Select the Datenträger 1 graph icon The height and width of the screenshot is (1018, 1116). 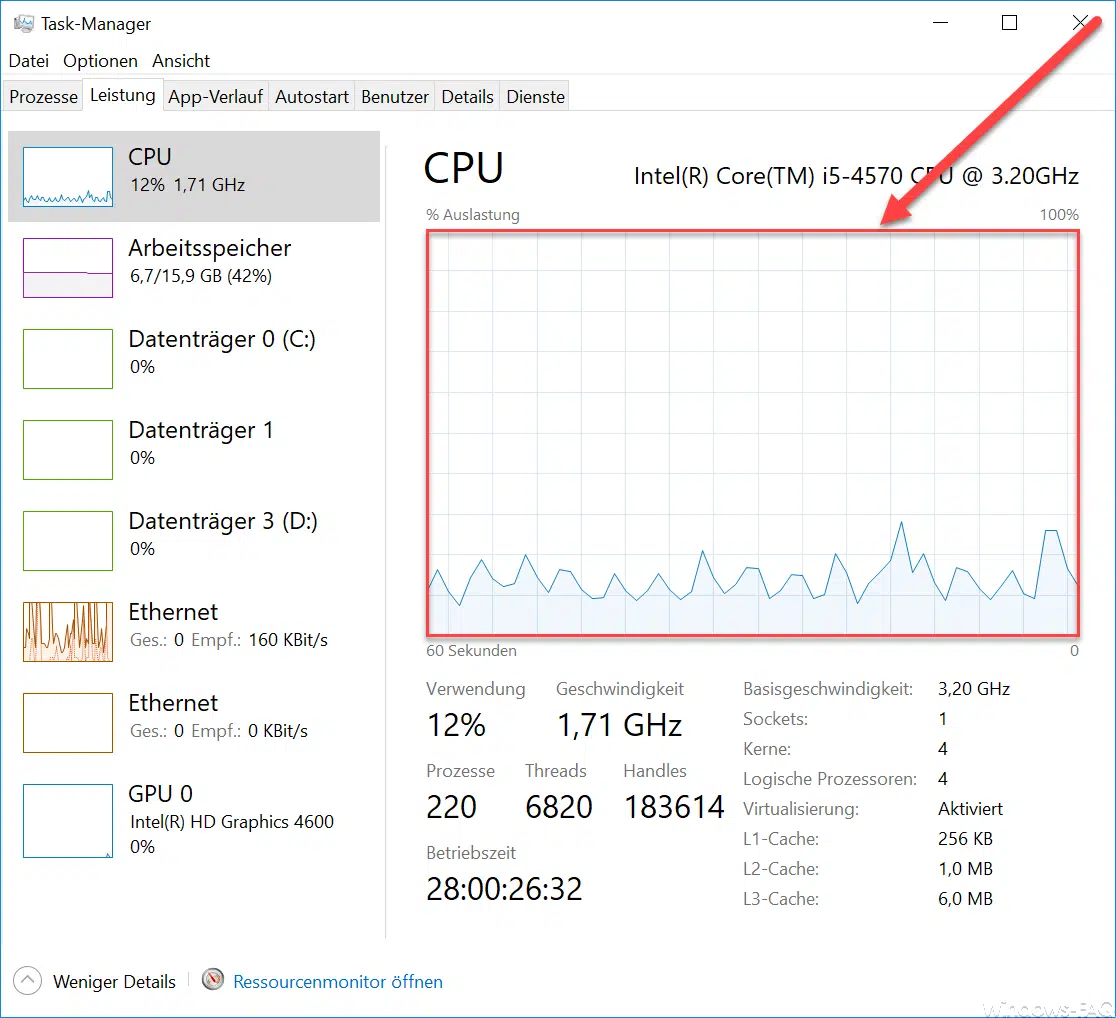67,449
